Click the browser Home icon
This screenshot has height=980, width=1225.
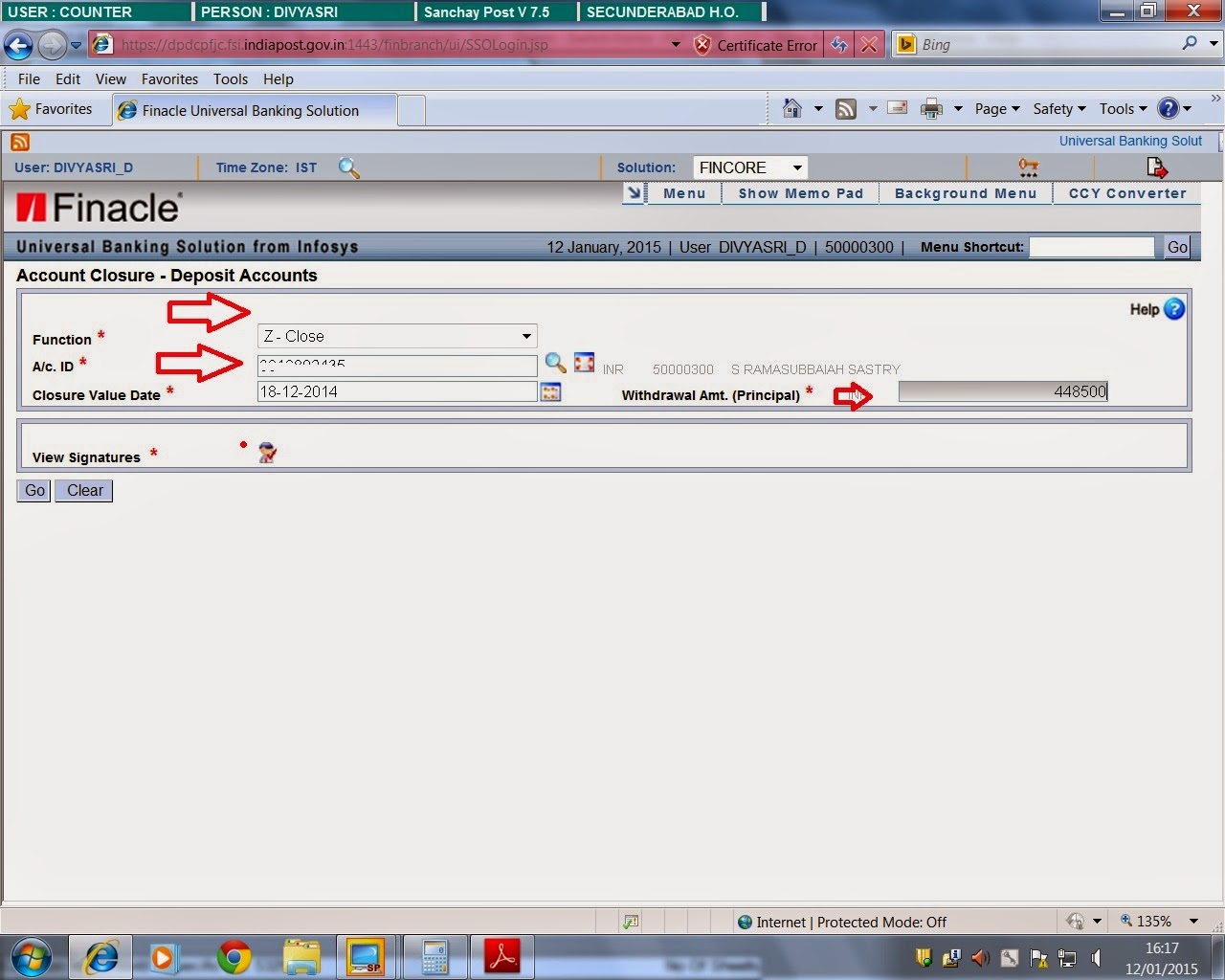click(x=792, y=108)
